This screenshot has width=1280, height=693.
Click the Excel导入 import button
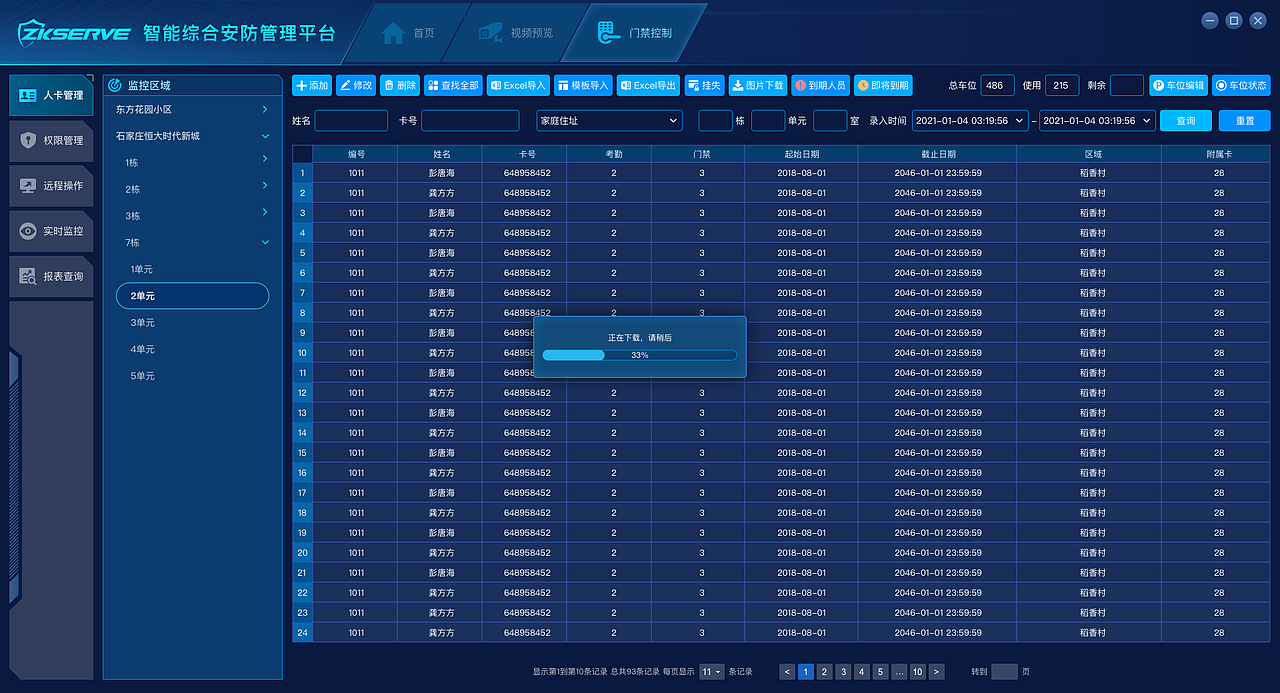click(x=518, y=86)
